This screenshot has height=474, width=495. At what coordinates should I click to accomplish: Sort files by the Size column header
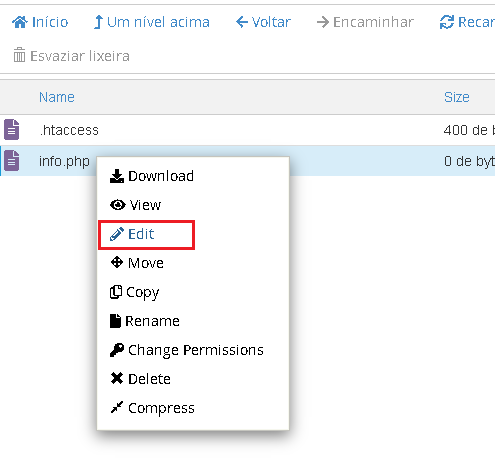click(457, 97)
